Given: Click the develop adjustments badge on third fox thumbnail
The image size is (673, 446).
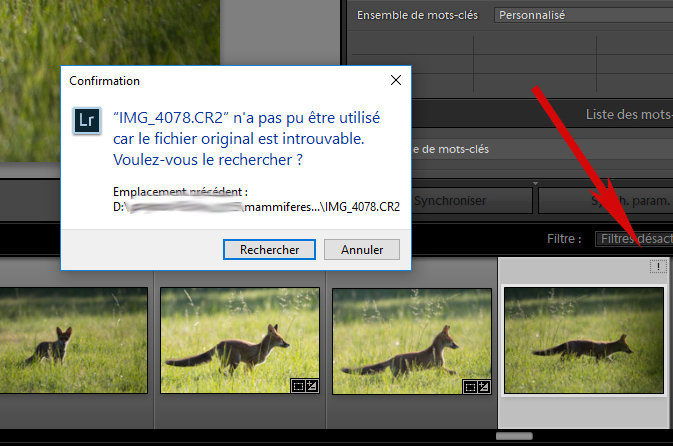Looking at the screenshot, I should [484, 387].
